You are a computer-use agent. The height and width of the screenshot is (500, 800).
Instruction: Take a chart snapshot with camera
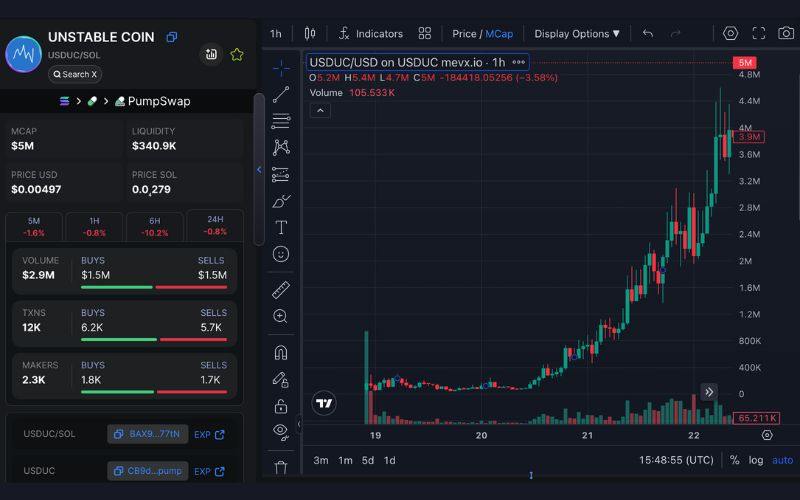pos(786,33)
